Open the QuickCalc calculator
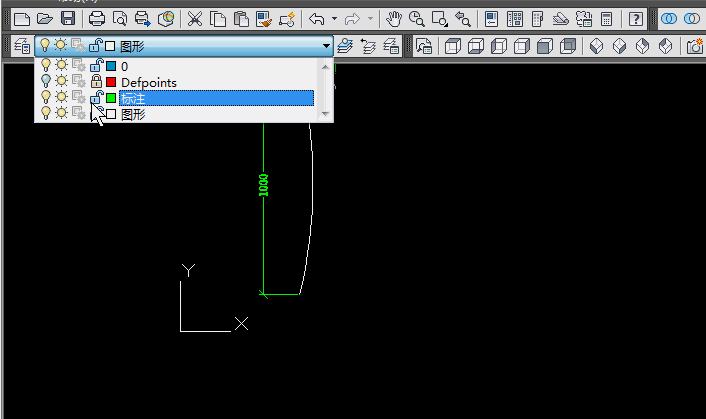706x419 pixels. 606,18
